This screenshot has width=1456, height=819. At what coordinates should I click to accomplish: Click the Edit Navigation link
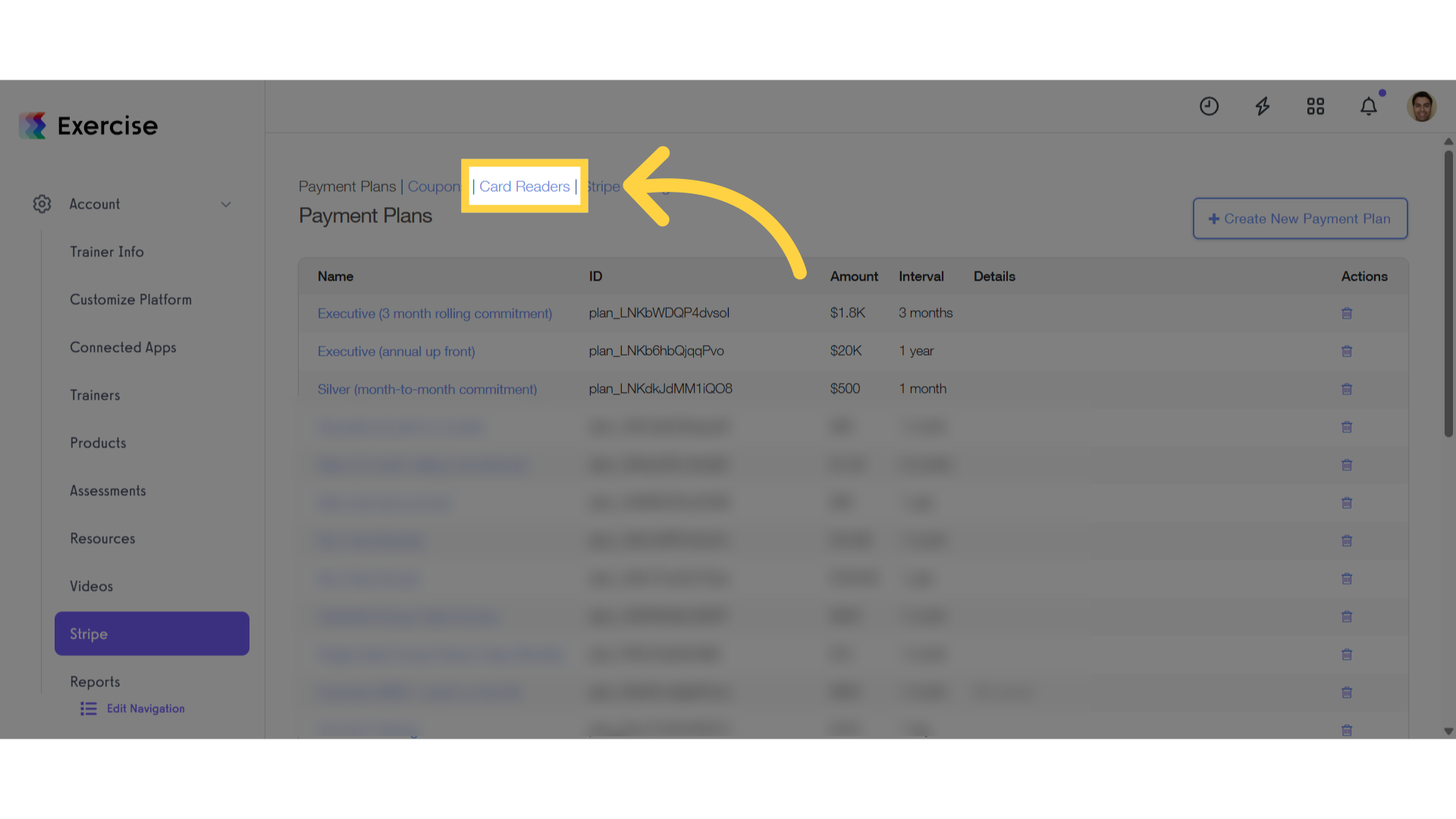point(146,708)
